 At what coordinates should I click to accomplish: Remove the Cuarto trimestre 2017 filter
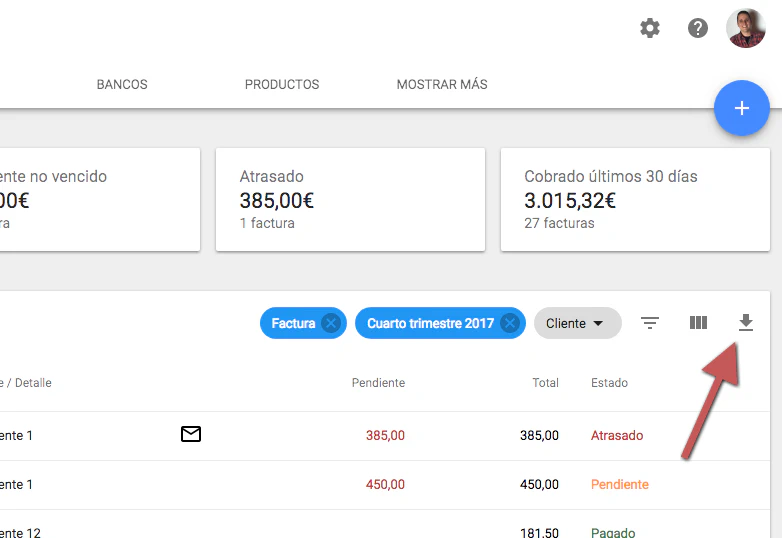[x=510, y=324]
